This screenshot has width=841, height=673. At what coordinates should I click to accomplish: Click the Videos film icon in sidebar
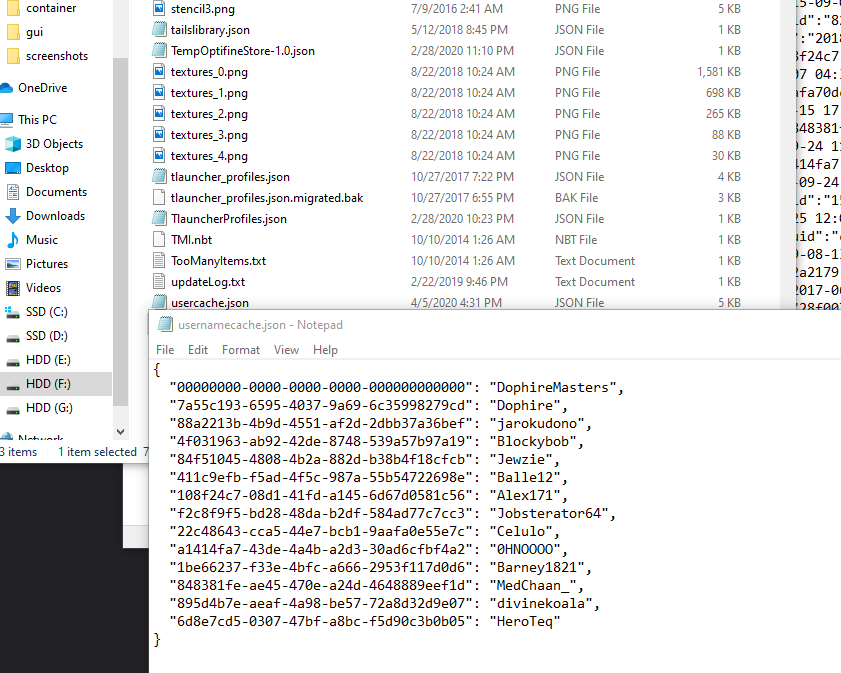click(12, 288)
